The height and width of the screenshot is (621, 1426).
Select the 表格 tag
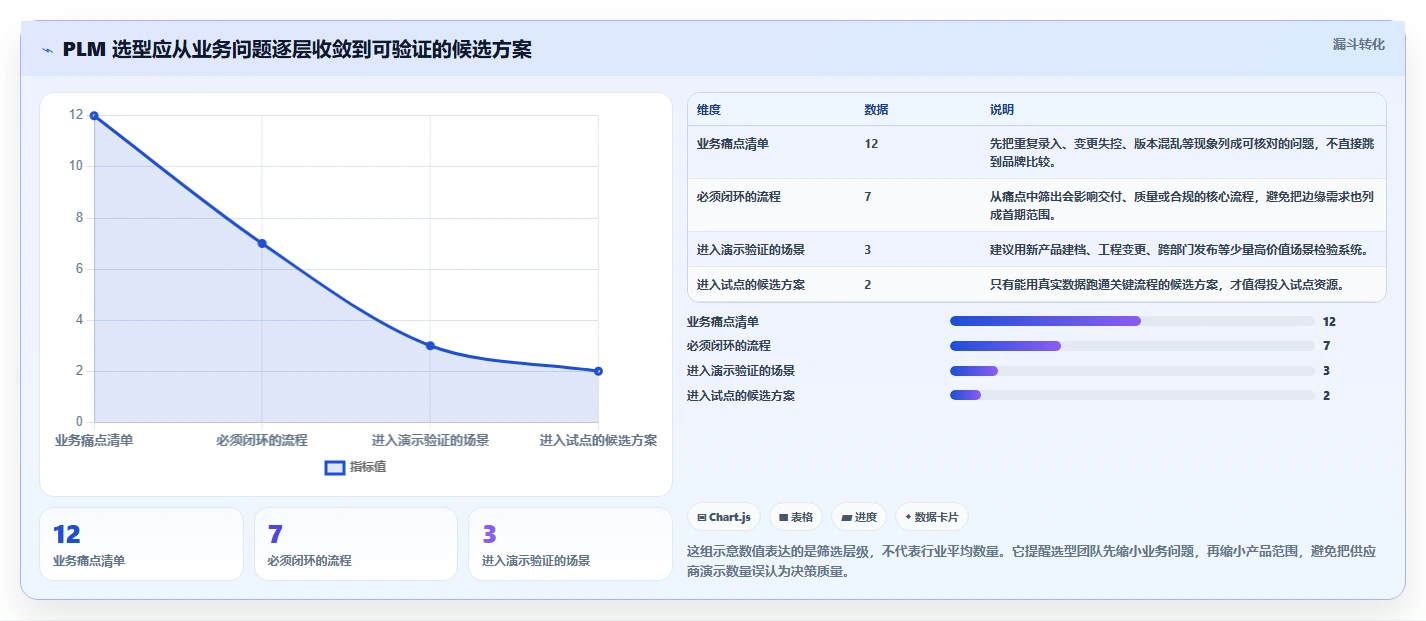click(x=796, y=517)
